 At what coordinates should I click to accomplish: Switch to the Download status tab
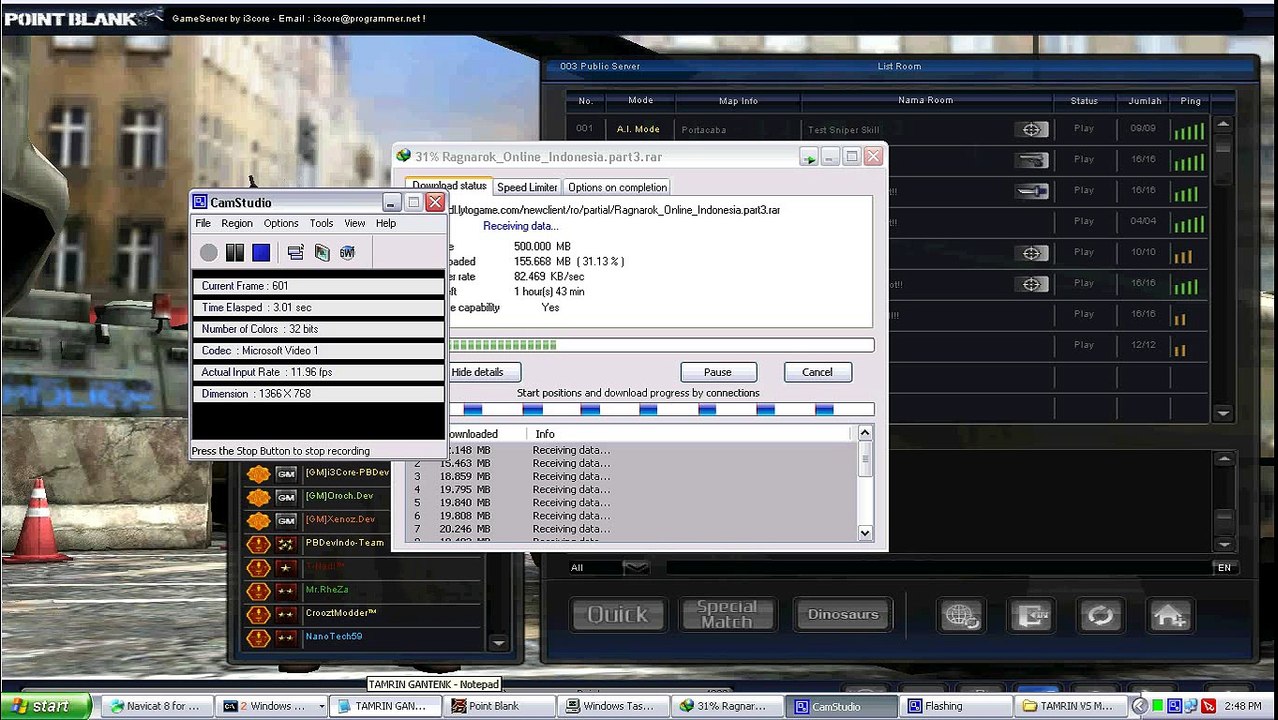pos(449,186)
